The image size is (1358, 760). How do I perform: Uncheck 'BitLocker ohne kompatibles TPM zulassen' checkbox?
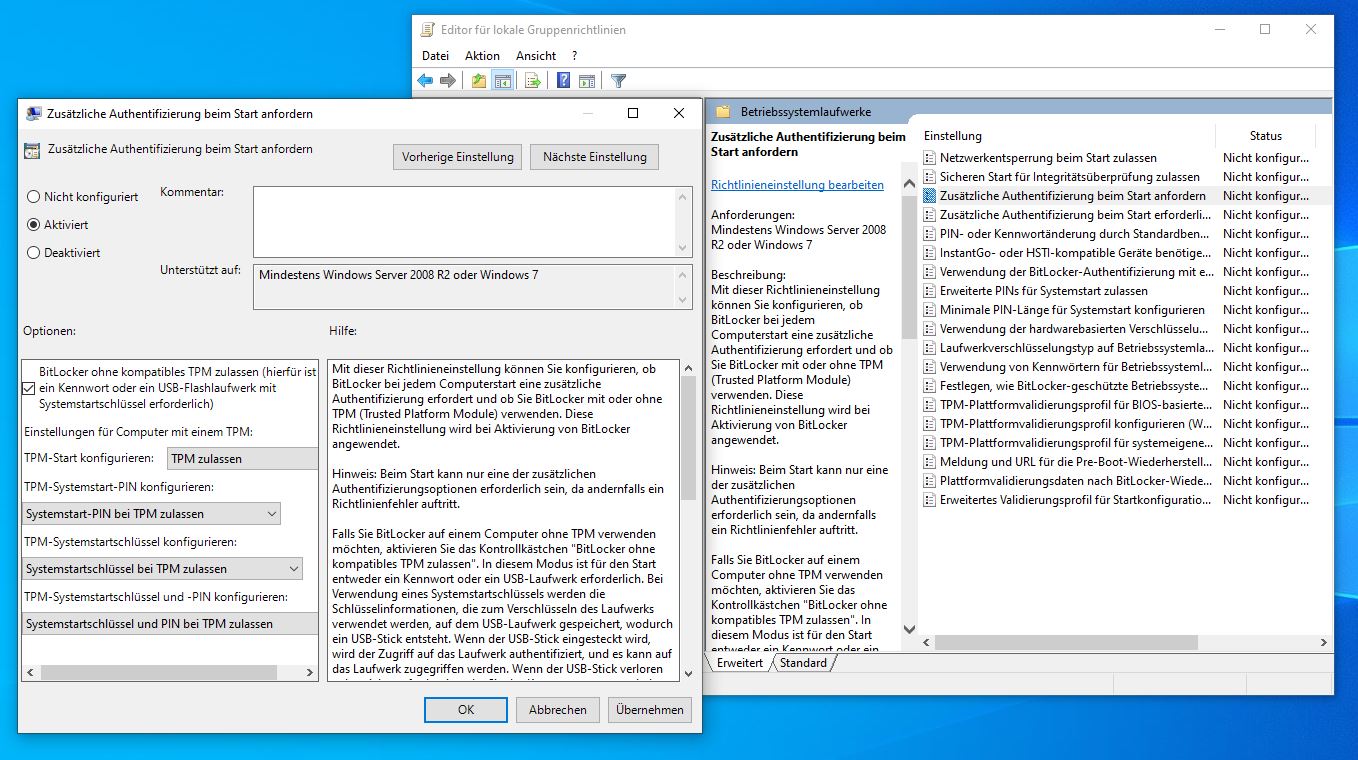click(x=29, y=388)
